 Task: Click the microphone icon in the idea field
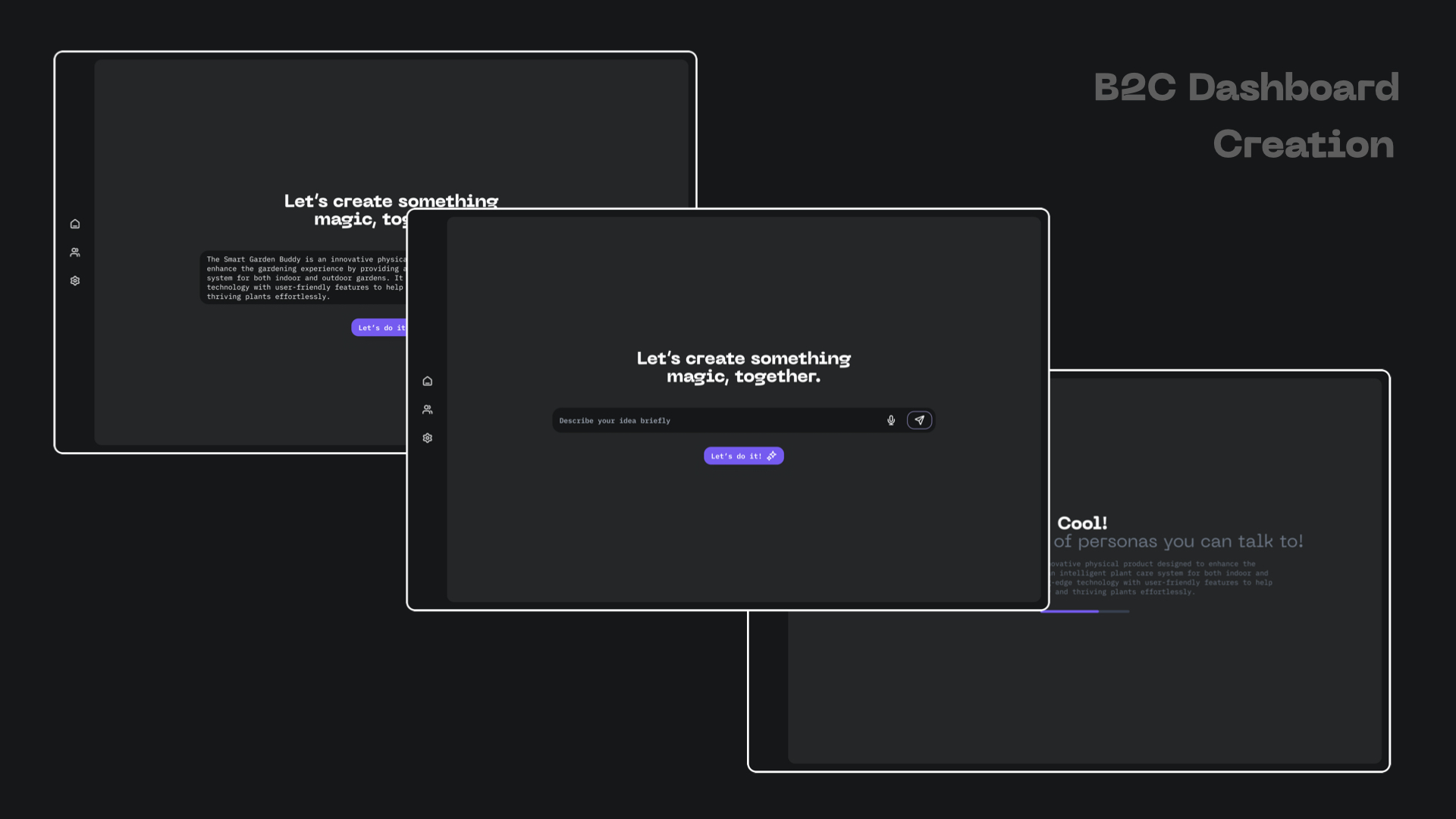[891, 420]
